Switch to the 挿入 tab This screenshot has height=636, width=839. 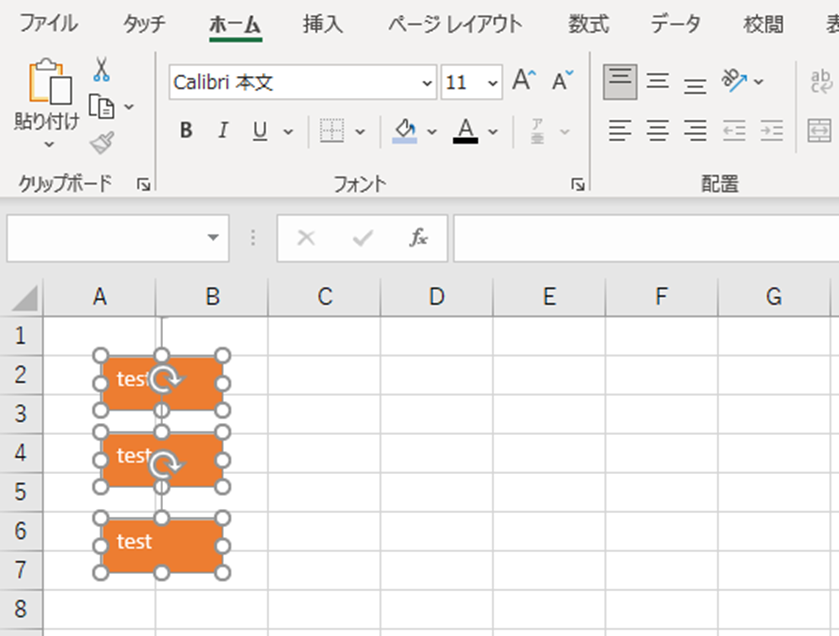click(x=323, y=24)
